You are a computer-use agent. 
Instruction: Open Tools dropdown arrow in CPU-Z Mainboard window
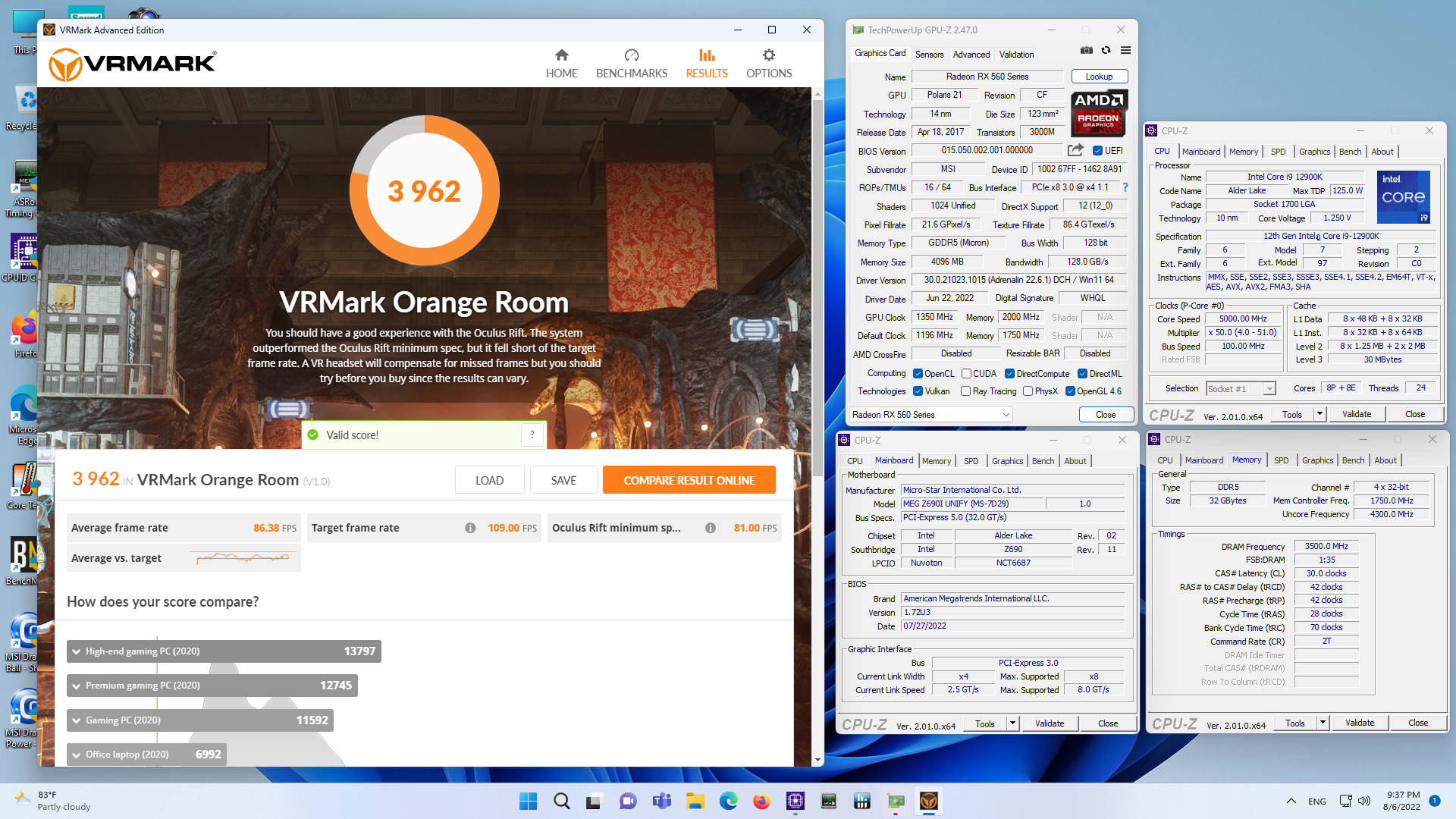[x=1012, y=723]
